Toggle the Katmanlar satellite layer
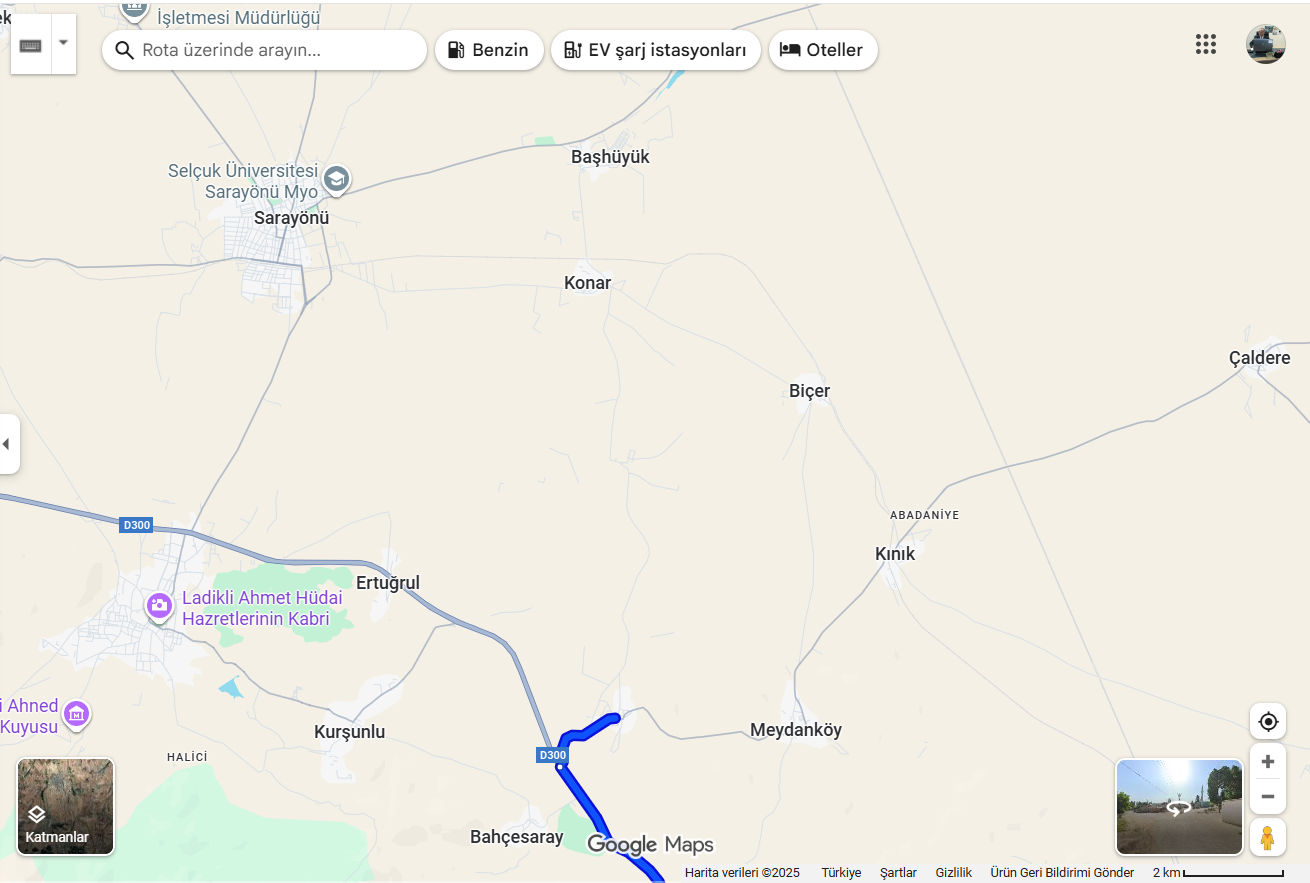This screenshot has width=1310, height=883. pos(66,807)
